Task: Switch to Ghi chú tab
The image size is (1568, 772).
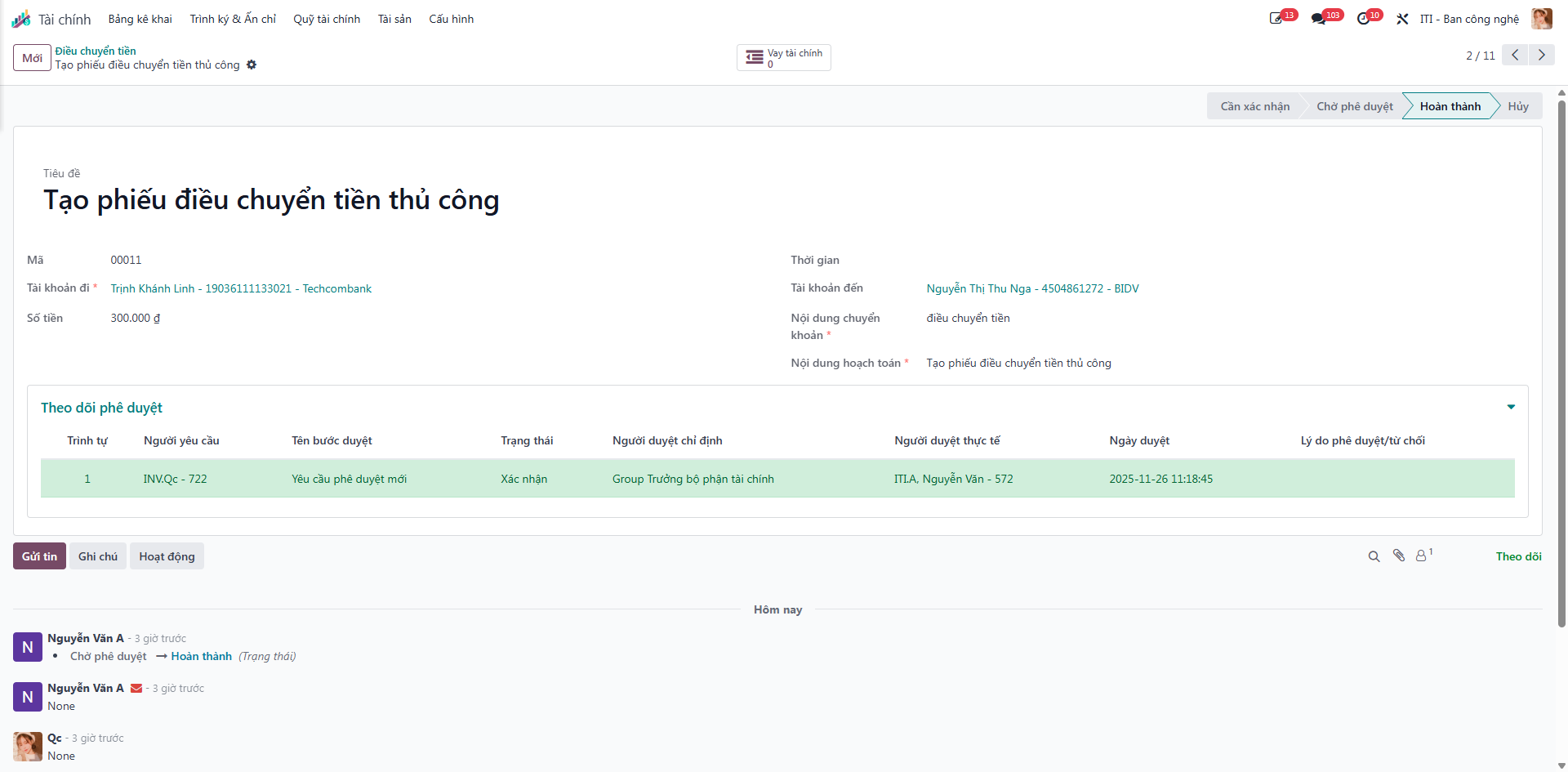Action: tap(98, 556)
